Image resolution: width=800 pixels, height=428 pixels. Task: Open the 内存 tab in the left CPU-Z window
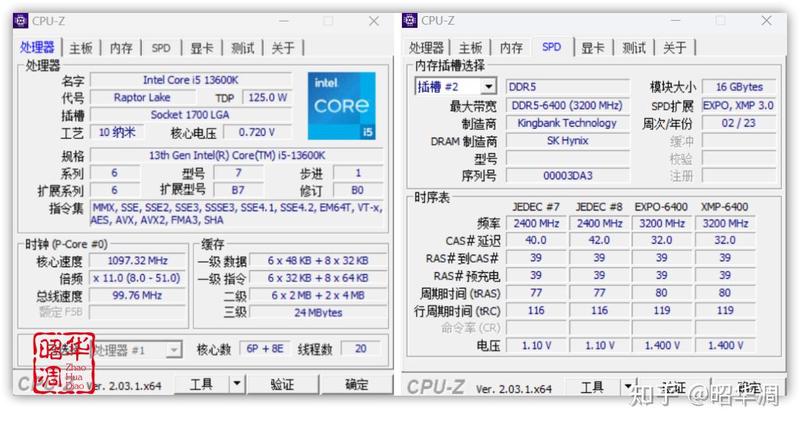tap(121, 48)
